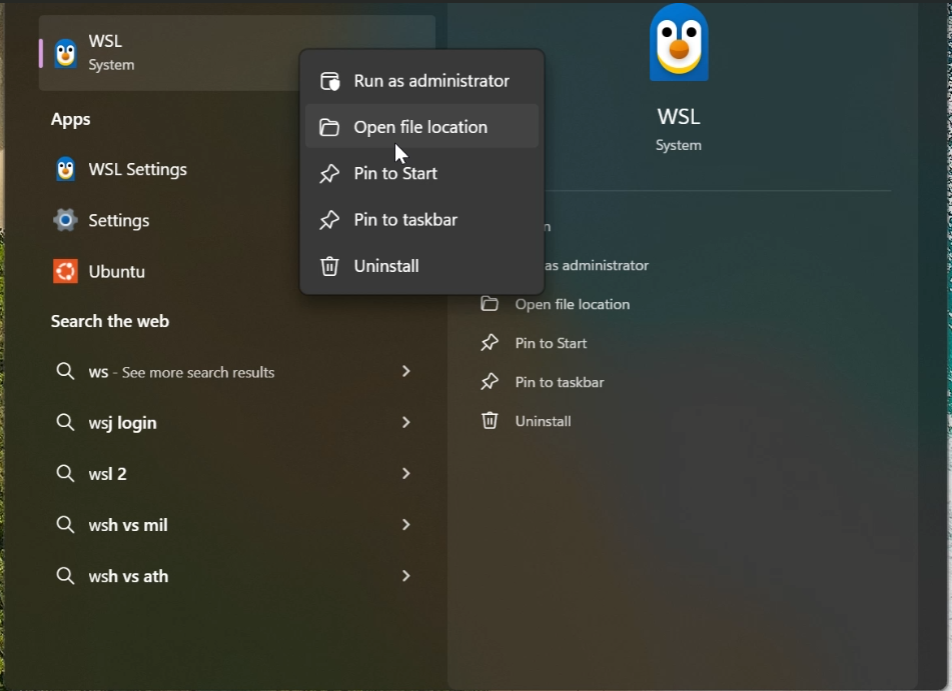Expand the 'ws' web search result arrow

pos(406,371)
